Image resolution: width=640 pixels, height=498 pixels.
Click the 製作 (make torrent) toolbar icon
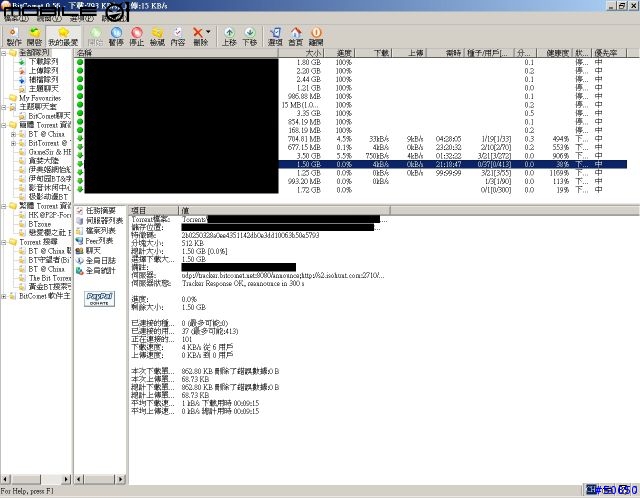tap(13, 36)
